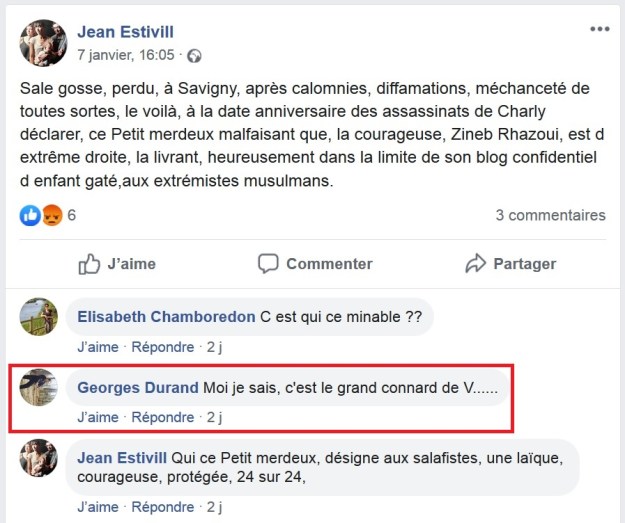
Task: Open the post timestamp 7 janvier, 16:05
Action: coord(125,56)
